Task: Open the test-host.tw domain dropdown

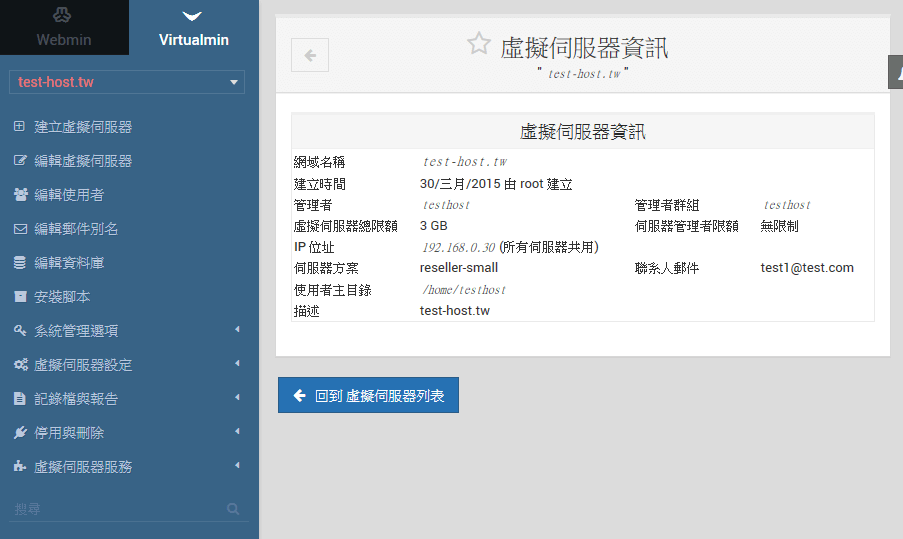Action: (x=127, y=82)
